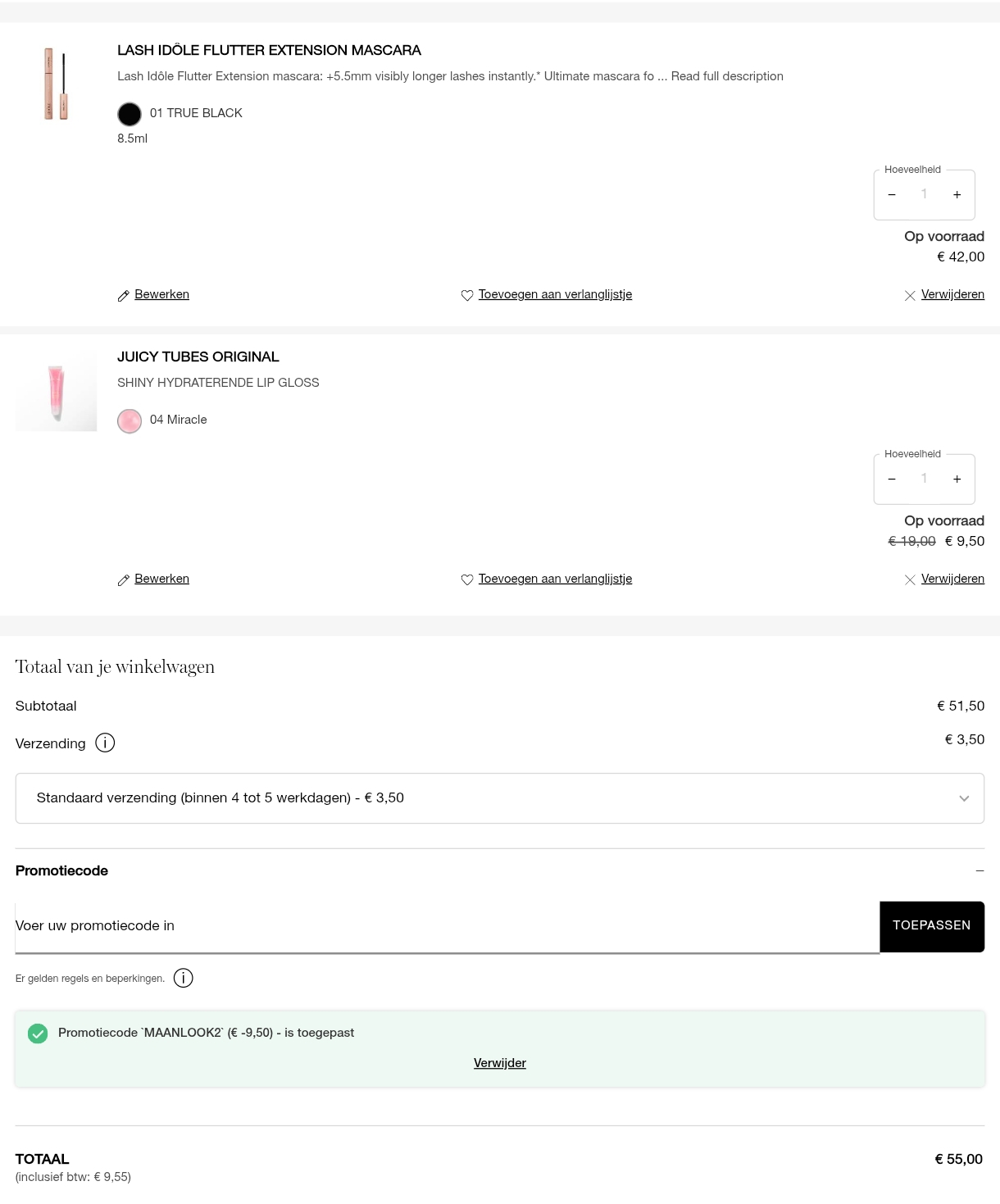1000x1204 pixels.
Task: Click the shipping info icon next to Verzending
Action: coord(105,743)
